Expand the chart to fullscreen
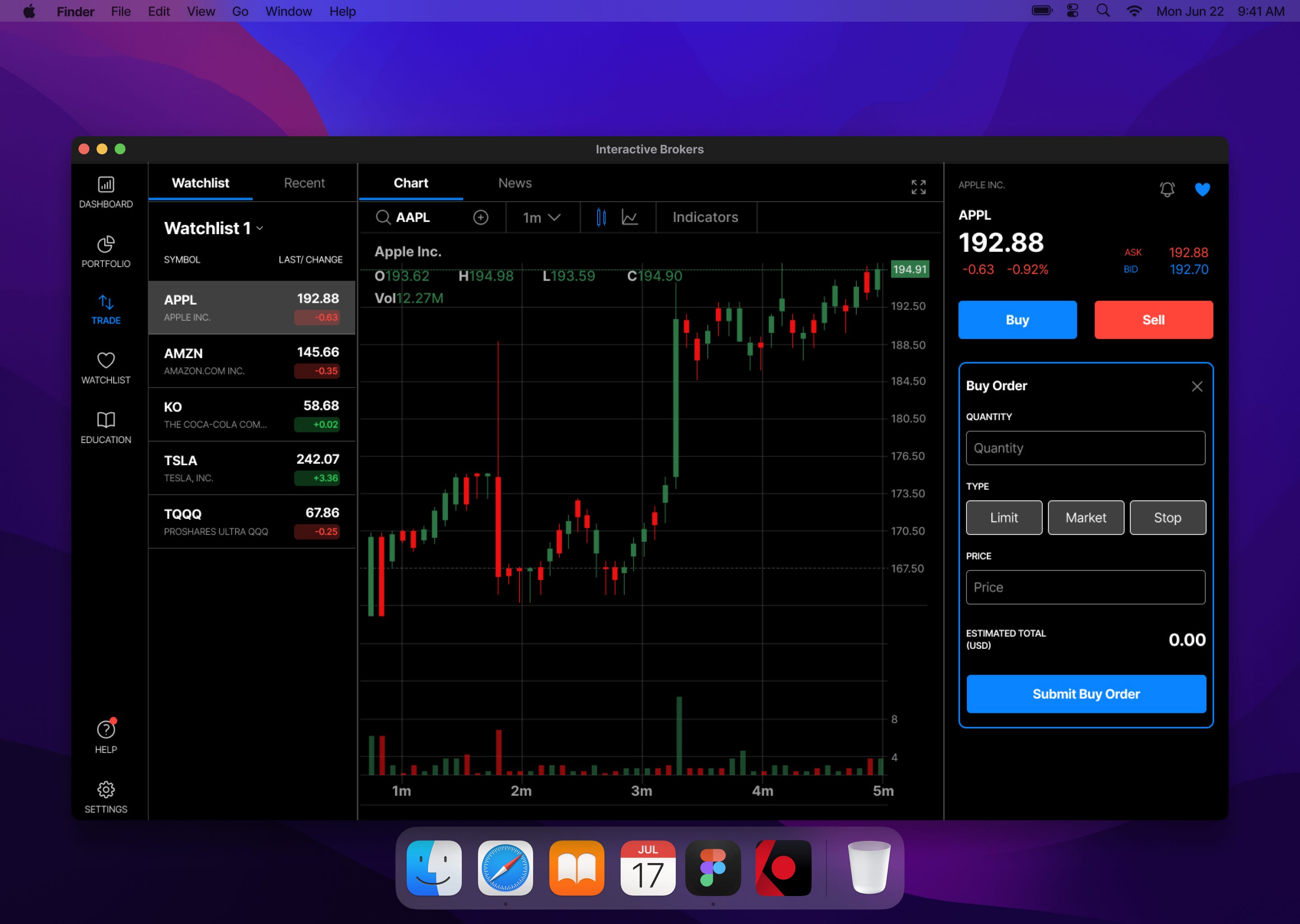Screen dimensions: 1300x924 tap(918, 186)
